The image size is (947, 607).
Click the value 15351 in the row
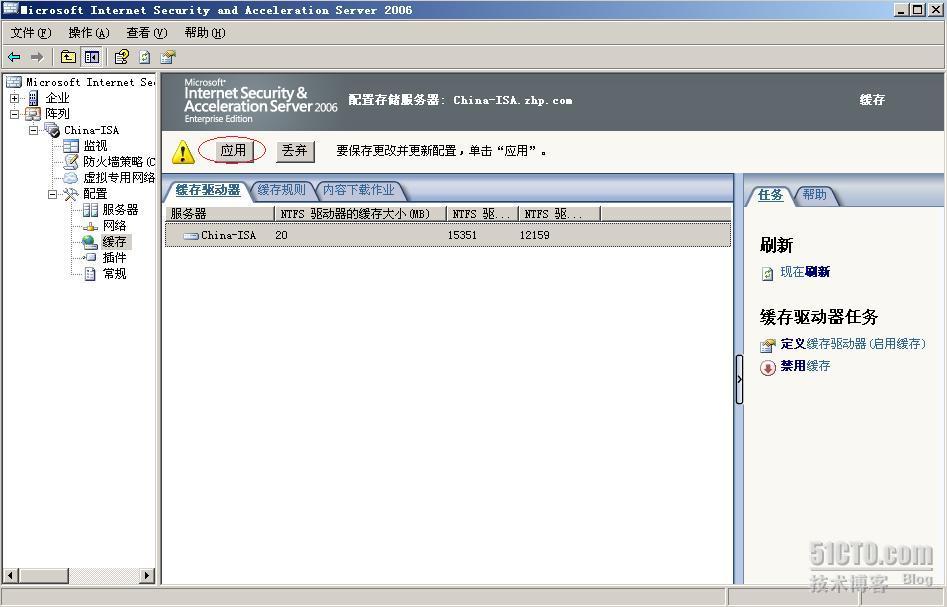pyautogui.click(x=462, y=236)
